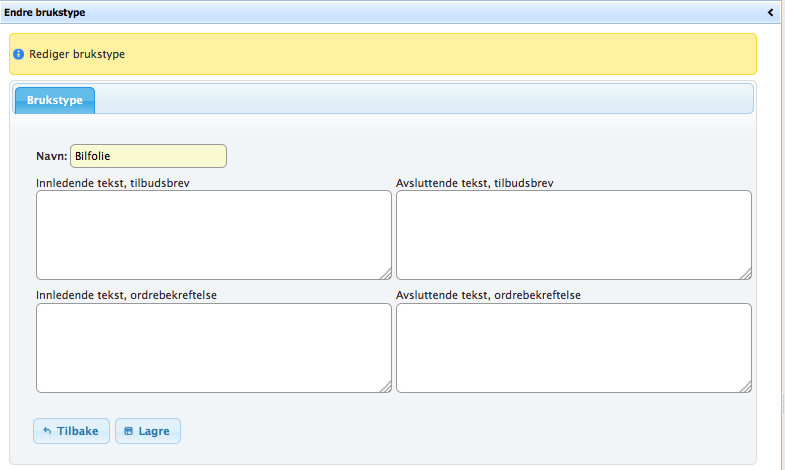Collapse the Endre brukstype panel with the chevron
Screen dimensions: 785x470
(770, 13)
